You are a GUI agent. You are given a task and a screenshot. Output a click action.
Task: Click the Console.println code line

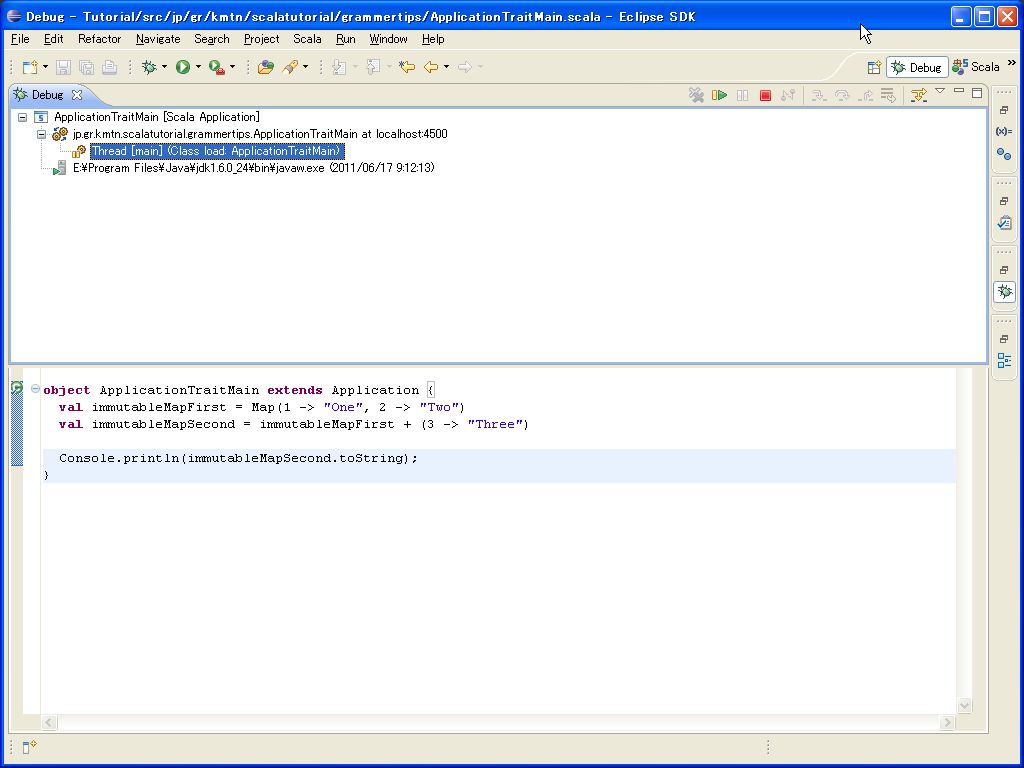238,458
